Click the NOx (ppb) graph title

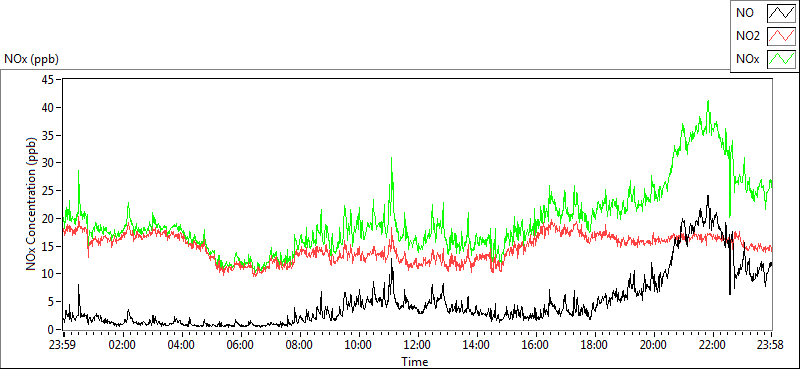pos(32,59)
